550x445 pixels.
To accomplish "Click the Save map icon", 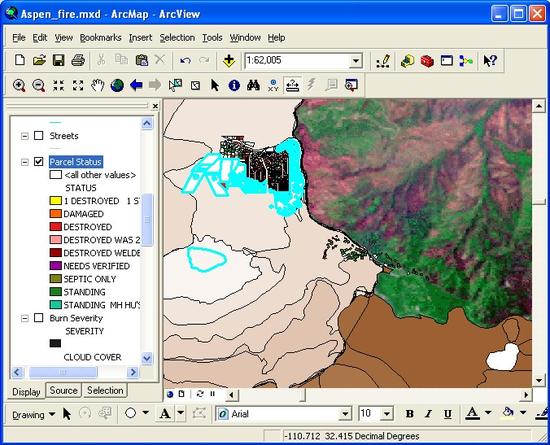I will tap(59, 60).
